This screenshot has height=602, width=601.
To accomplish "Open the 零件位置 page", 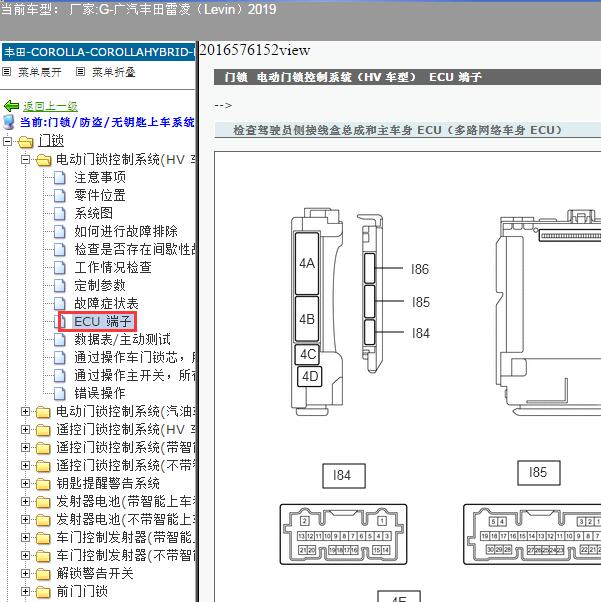I will (100, 195).
